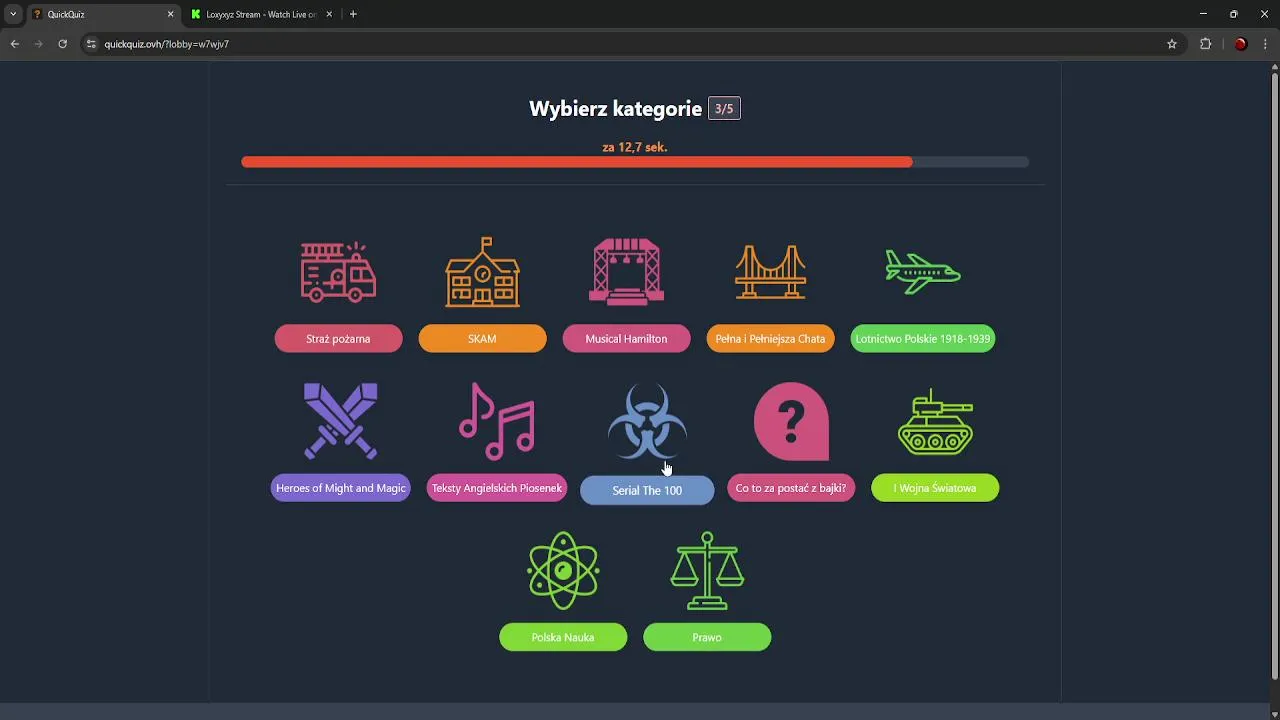Select the Prawo category button
Image resolution: width=1280 pixels, height=720 pixels.
(x=707, y=637)
